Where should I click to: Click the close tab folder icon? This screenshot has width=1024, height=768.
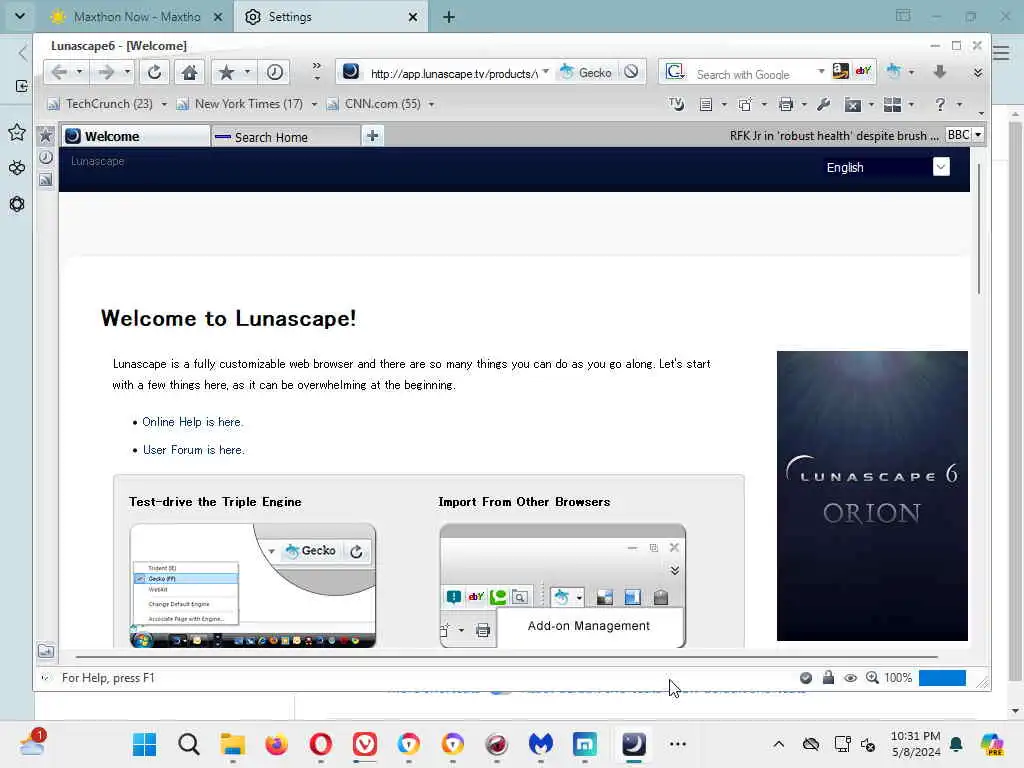pyautogui.click(x=852, y=104)
